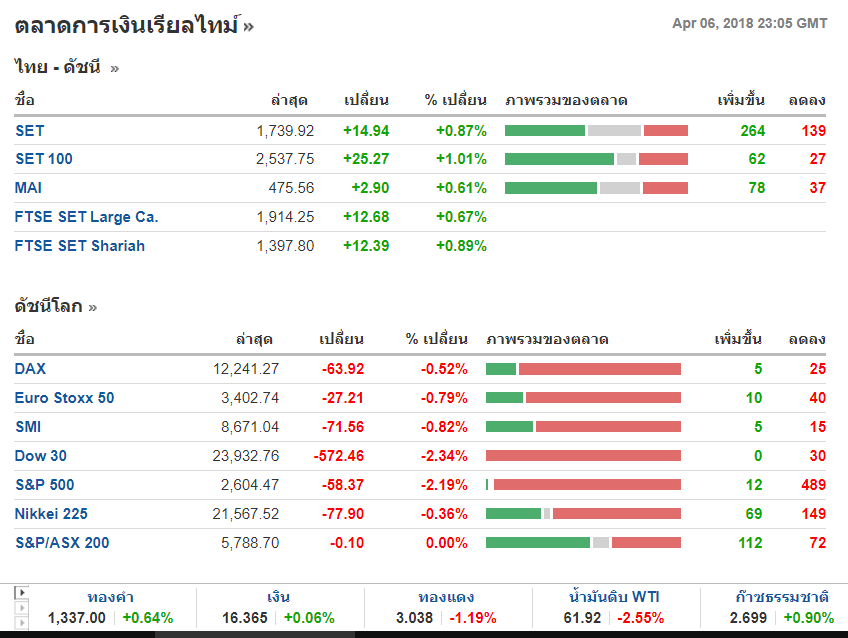Open the SET index link
848x638 pixels.
30,130
